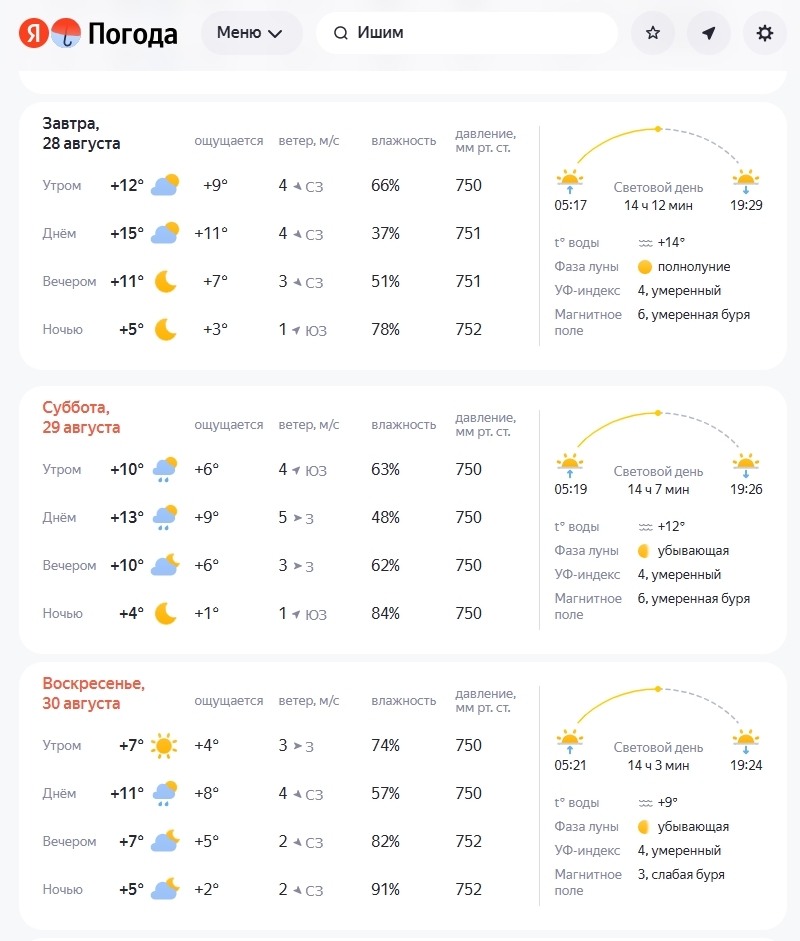Select the Суббота, 29 августа heading
The image size is (800, 941).
coord(81,417)
